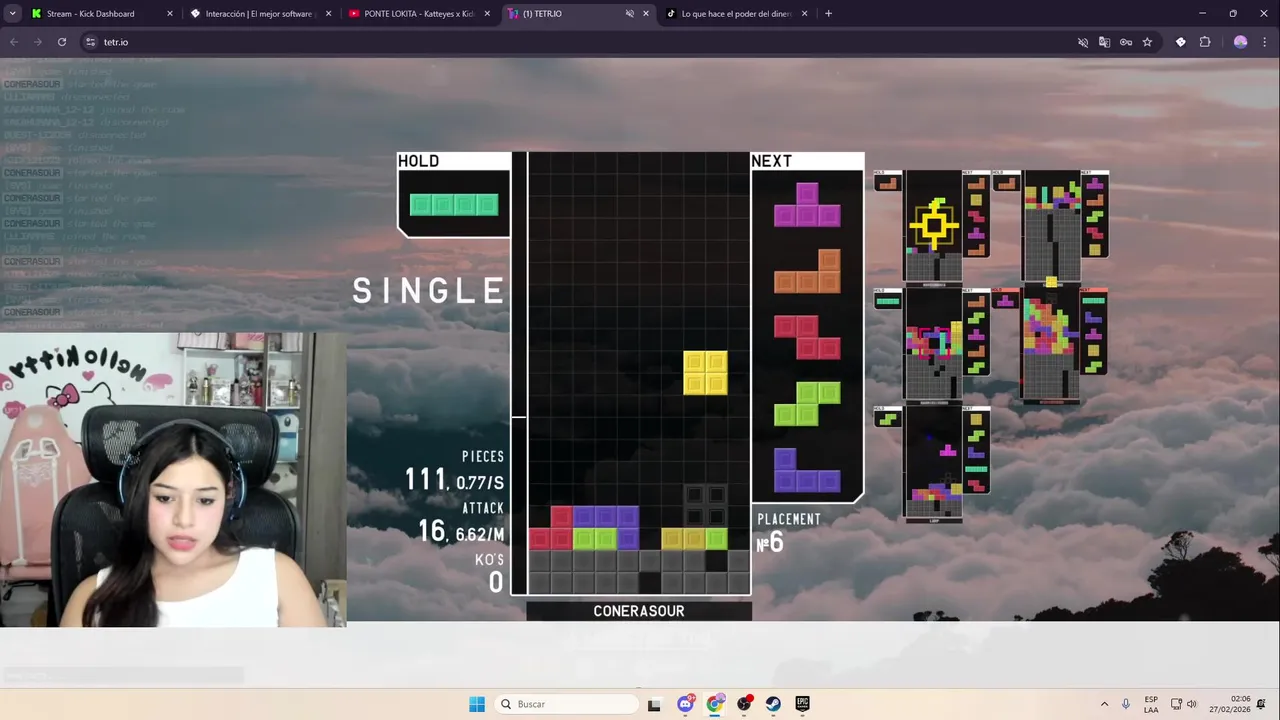Click the Buscar taskbar search box
Screen dimensions: 1280x720
coord(567,704)
